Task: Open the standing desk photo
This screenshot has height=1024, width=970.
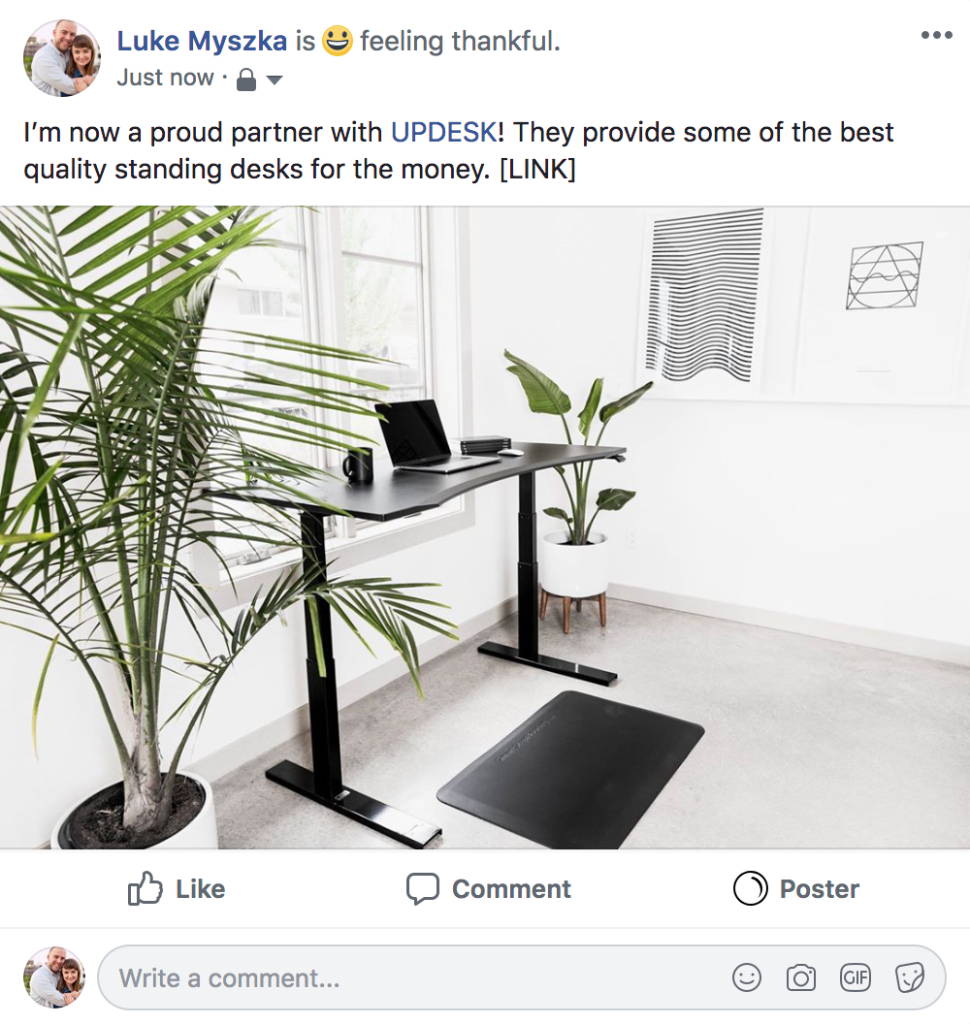Action: (485, 527)
